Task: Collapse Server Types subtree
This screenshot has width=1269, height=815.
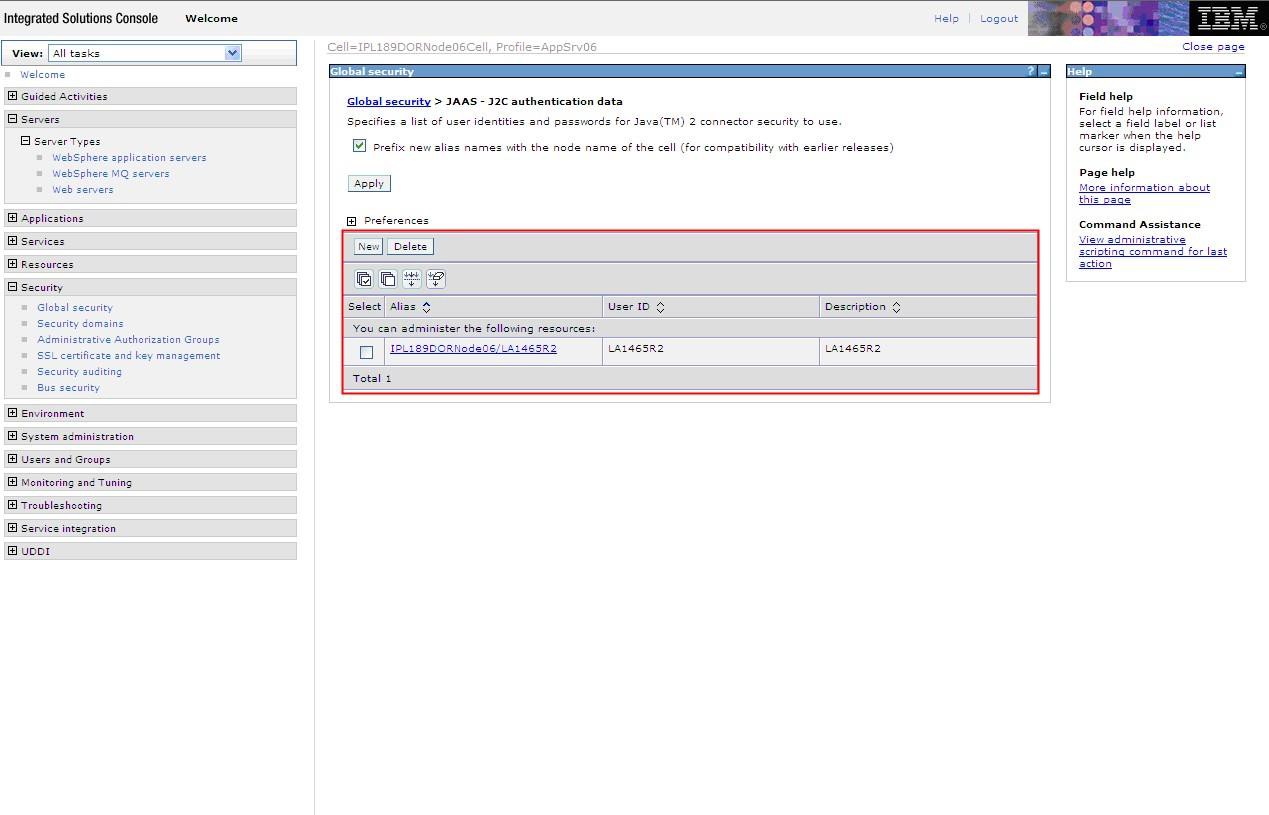Action: (26, 141)
